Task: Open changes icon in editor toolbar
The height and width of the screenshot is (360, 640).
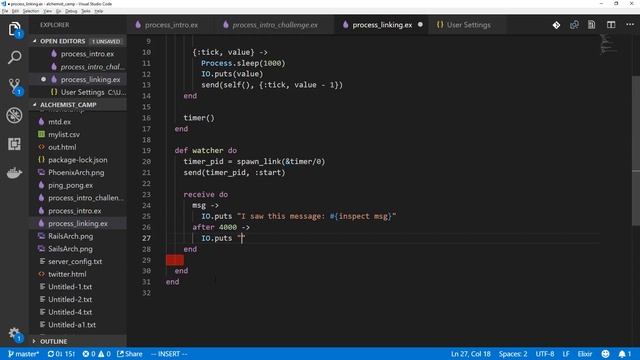Action: 574,25
